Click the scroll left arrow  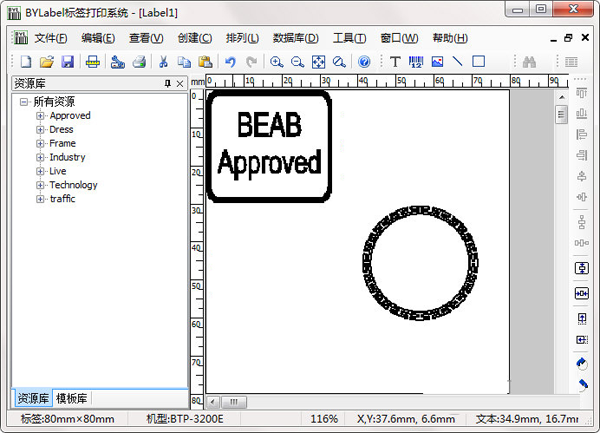213,402
